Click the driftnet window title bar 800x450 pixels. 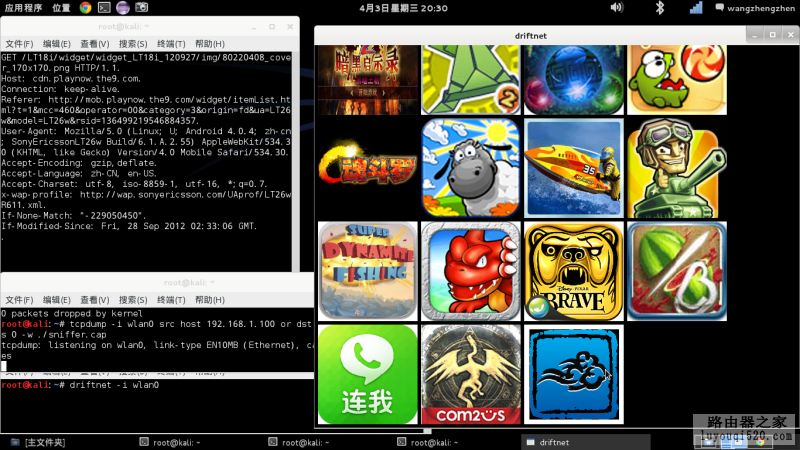[x=531, y=35]
